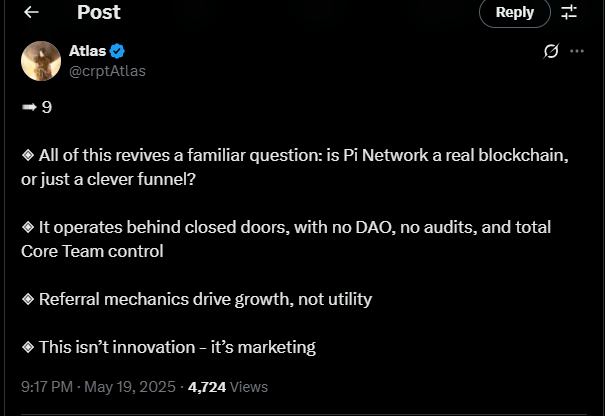Image resolution: width=605 pixels, height=416 pixels.
Task: Click the blue verified badge
Action: click(x=116, y=51)
